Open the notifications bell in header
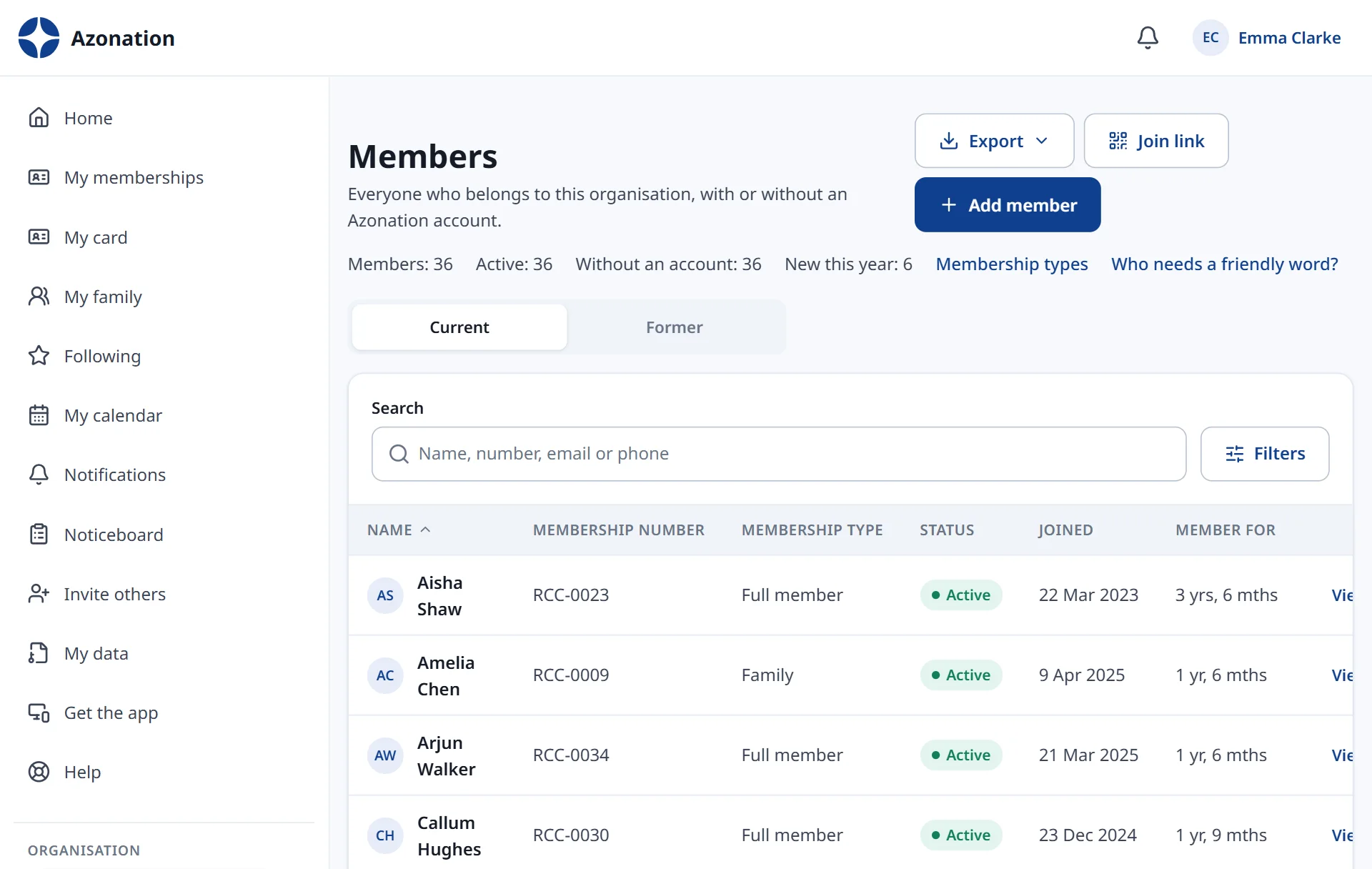1372x869 pixels. 1148,38
